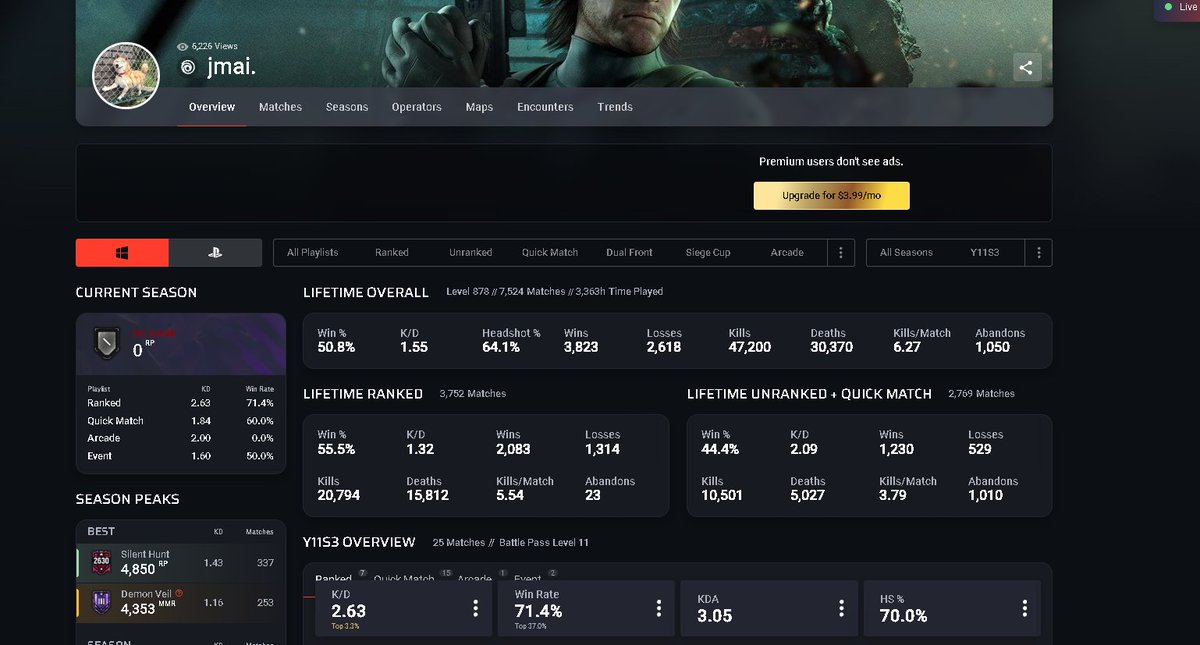This screenshot has width=1200, height=645.
Task: Click the Y11S3 OVERVIEW heading
Action: click(x=359, y=542)
